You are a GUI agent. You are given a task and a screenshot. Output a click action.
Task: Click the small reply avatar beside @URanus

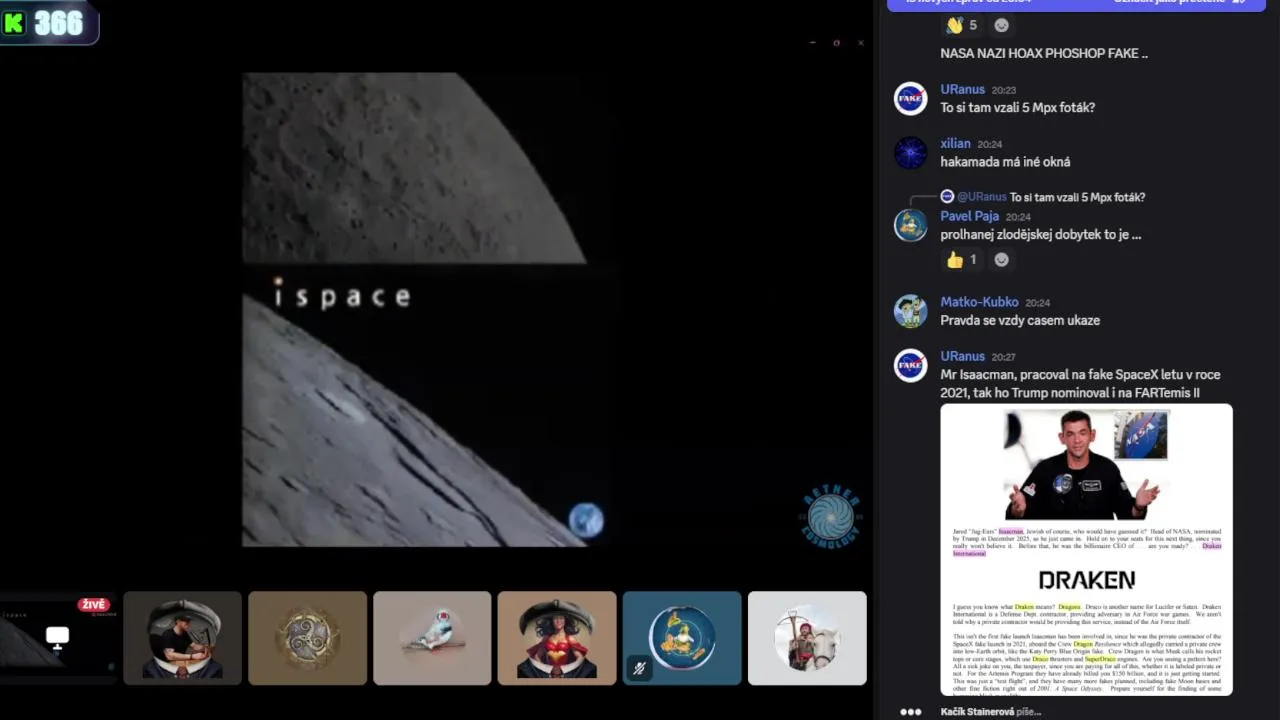pos(947,197)
